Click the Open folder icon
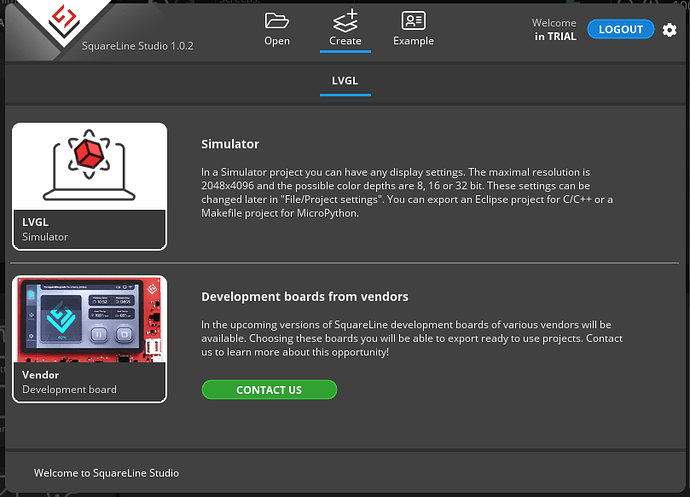Image resolution: width=690 pixels, height=497 pixels. click(276, 21)
